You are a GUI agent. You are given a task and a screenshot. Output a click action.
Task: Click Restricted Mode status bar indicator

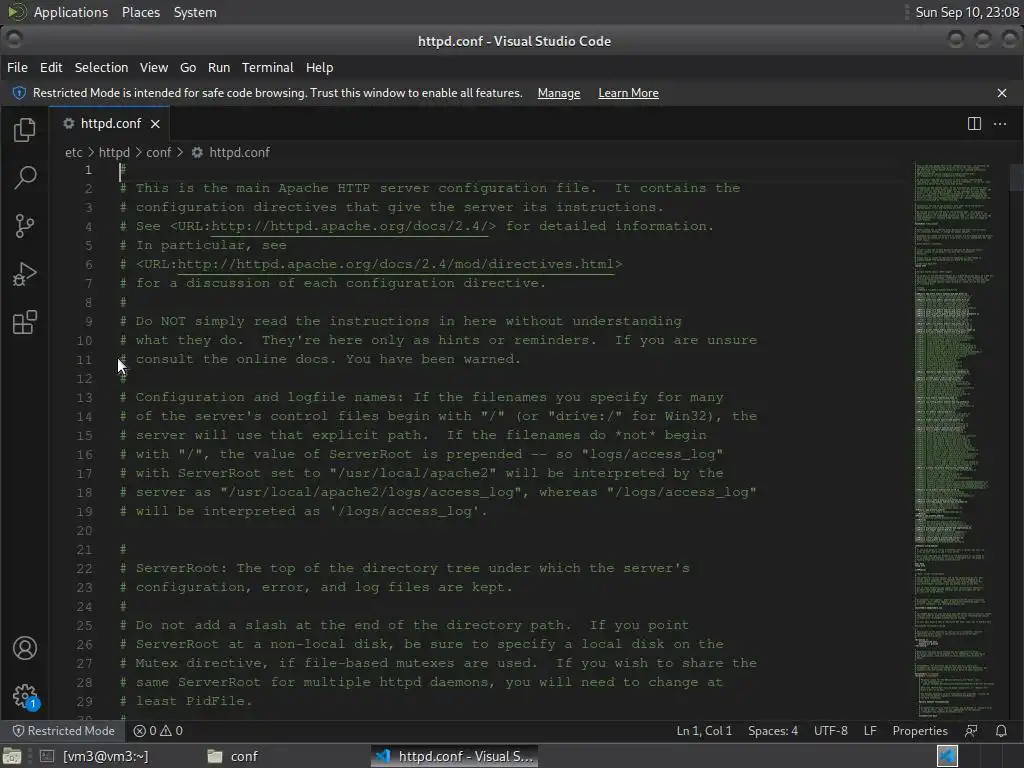63,731
